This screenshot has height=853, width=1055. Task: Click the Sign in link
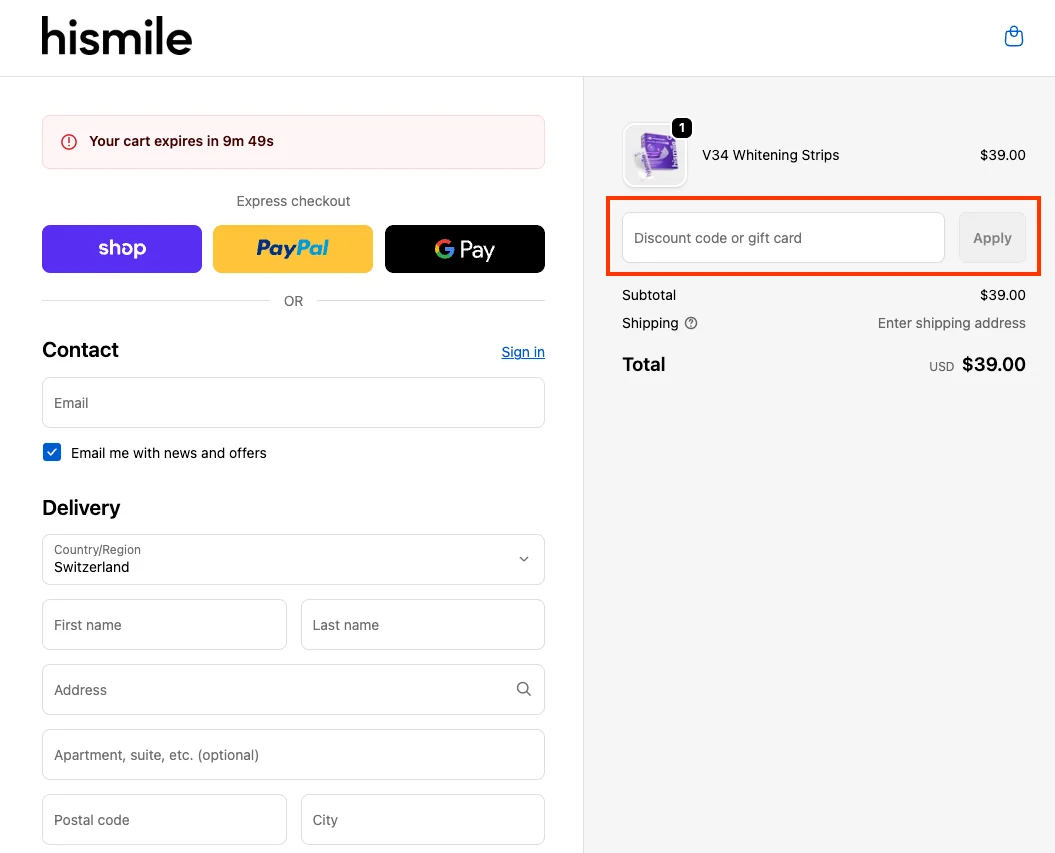point(522,352)
